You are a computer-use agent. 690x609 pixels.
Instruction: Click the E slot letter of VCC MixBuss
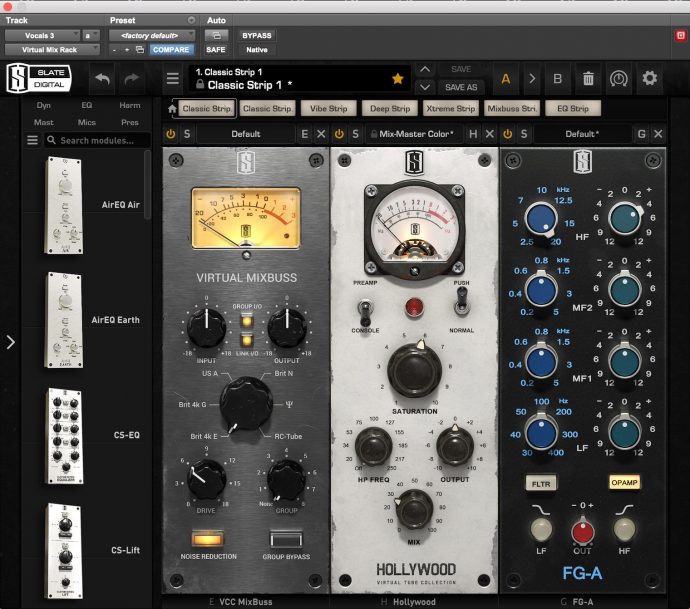pos(305,134)
